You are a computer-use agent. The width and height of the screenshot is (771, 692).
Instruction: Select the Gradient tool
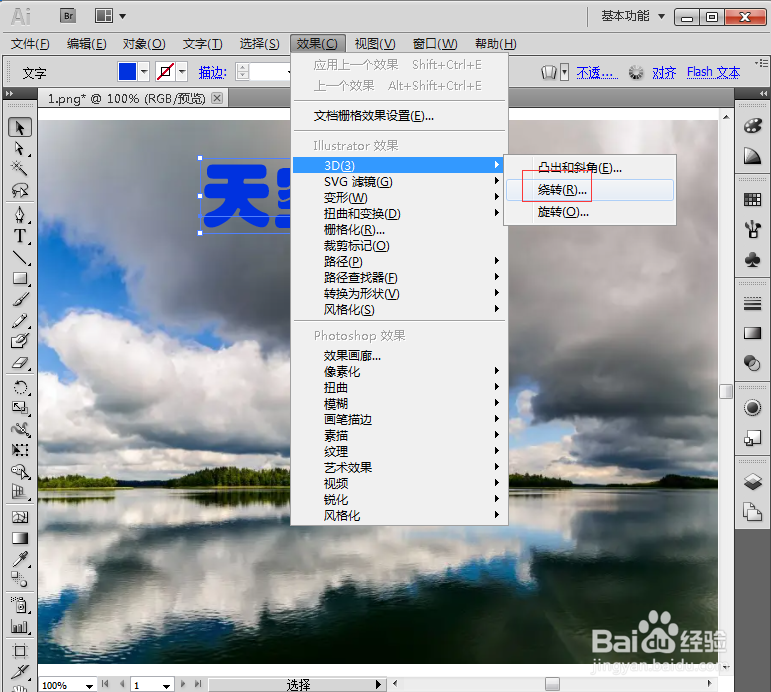[20, 538]
